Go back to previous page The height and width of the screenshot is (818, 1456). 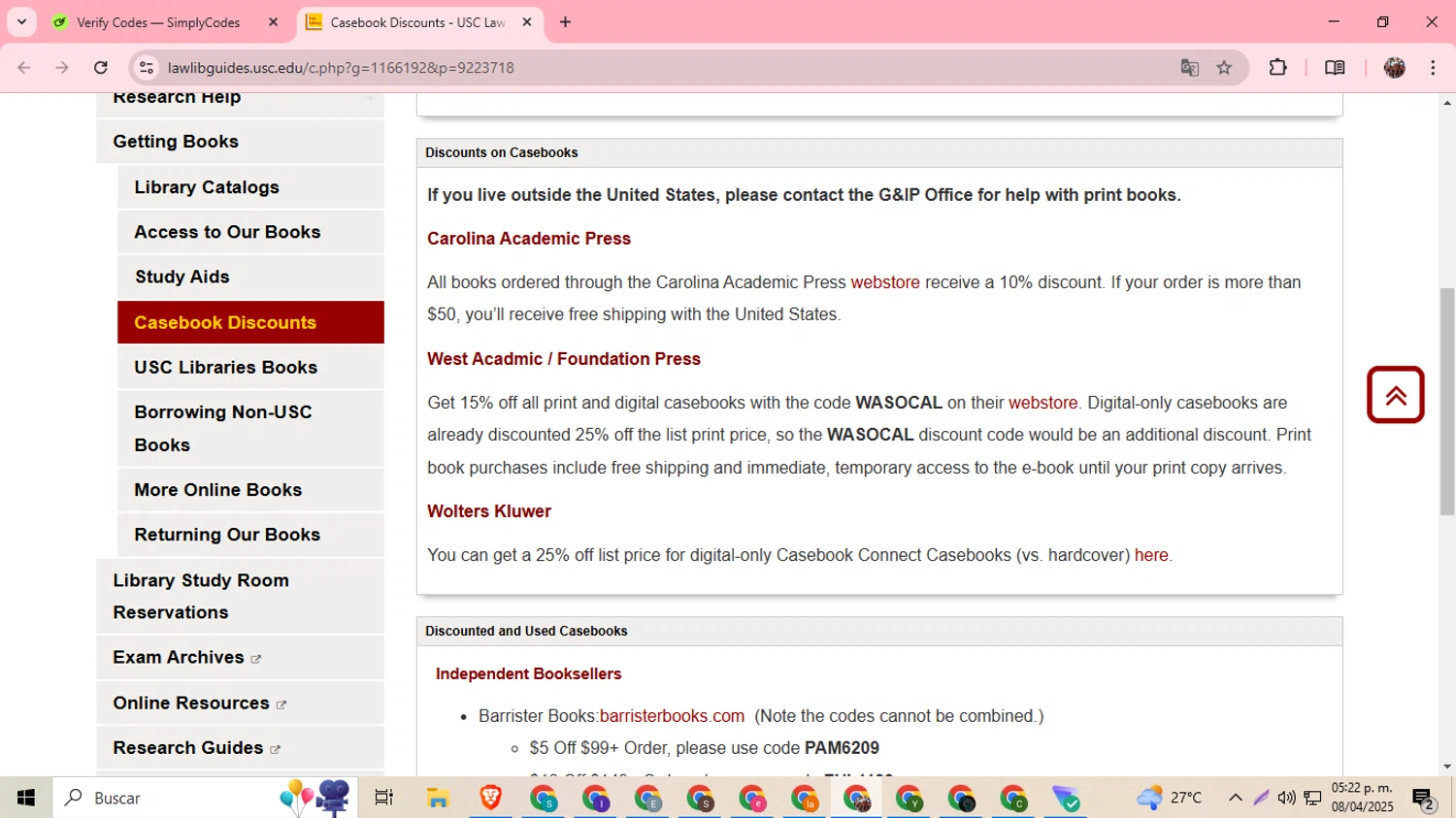click(24, 68)
